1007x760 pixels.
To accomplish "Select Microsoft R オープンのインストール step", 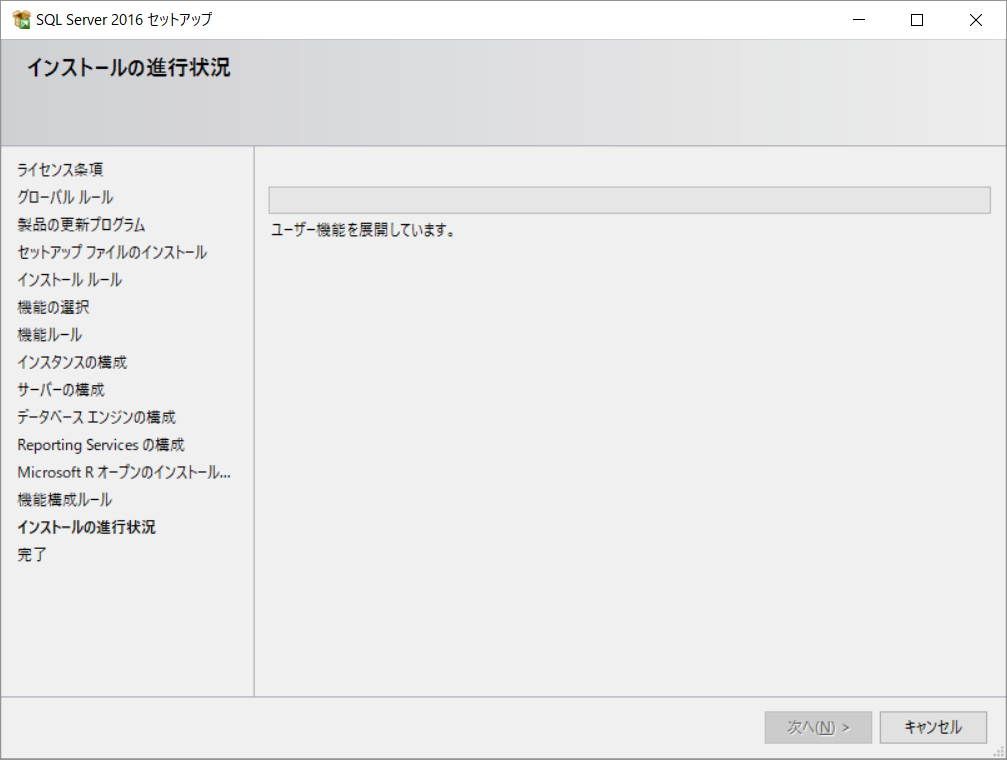I will coord(124,473).
